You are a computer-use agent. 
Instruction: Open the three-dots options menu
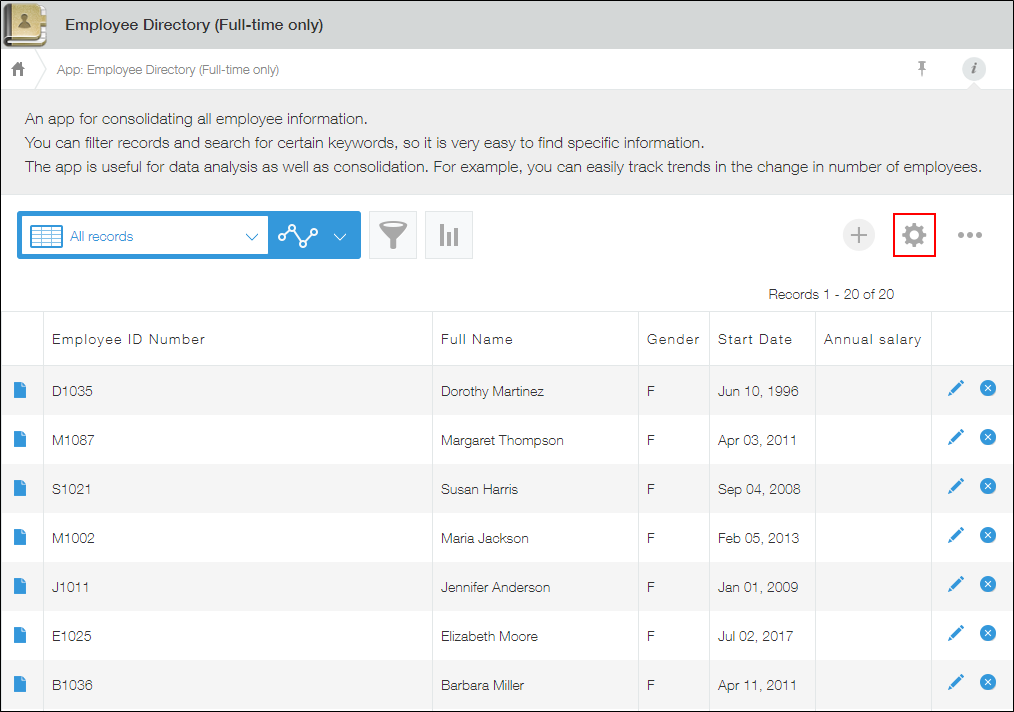pos(969,235)
